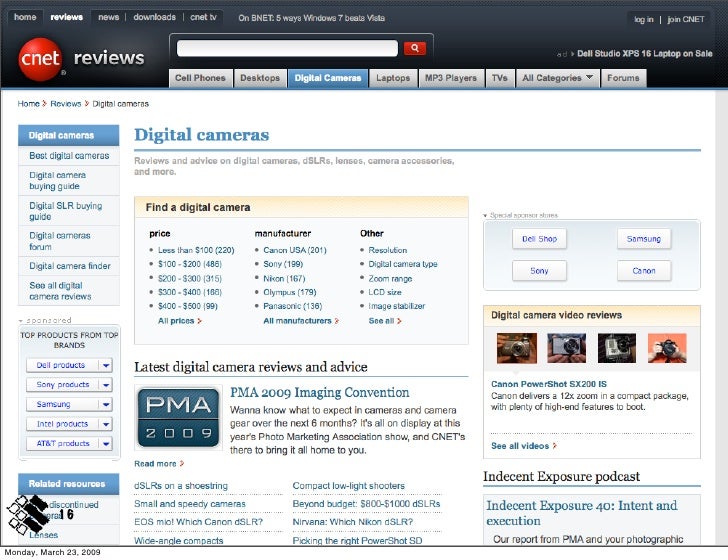Expand the Samsung brand dropdown arrow
This screenshot has width=728, height=560.
(x=106, y=404)
